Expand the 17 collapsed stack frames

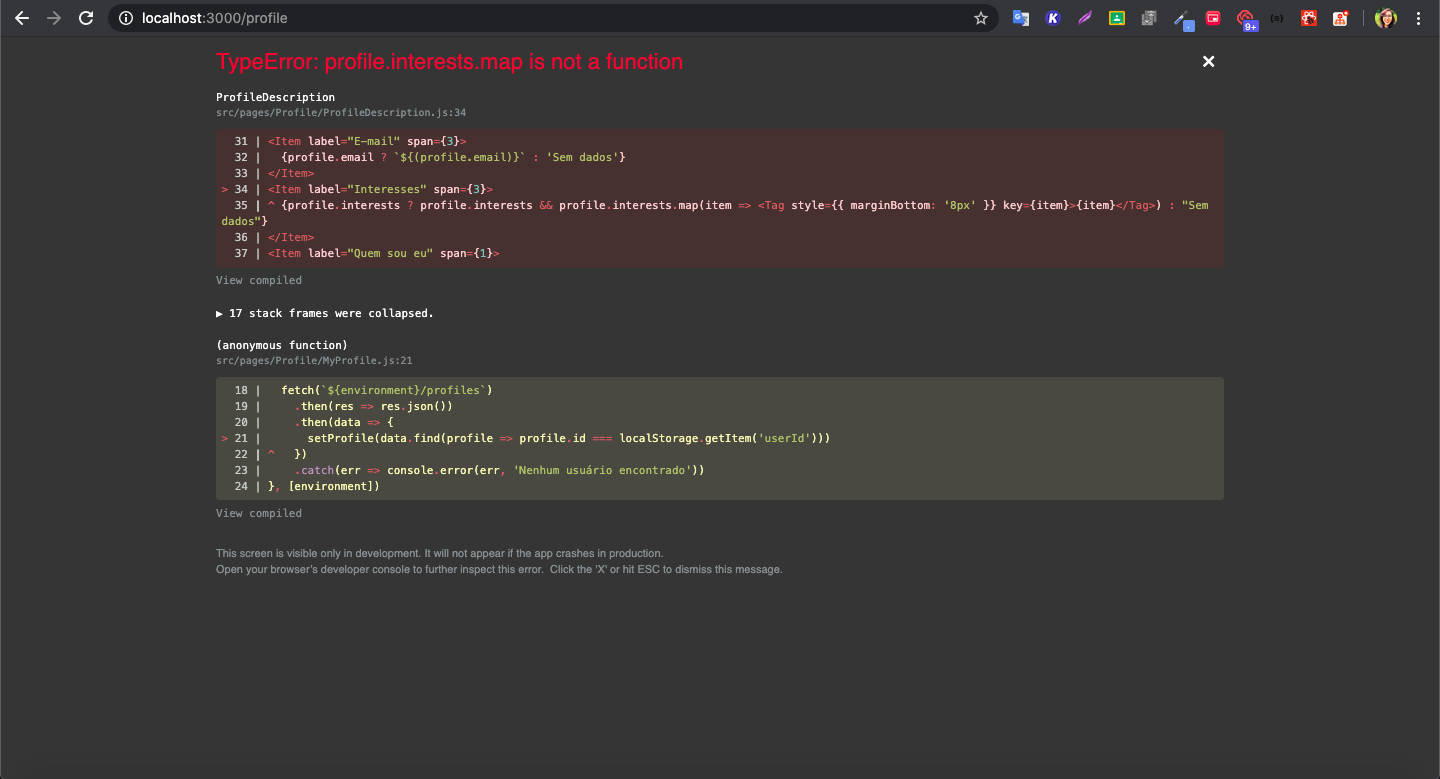tap(325, 312)
